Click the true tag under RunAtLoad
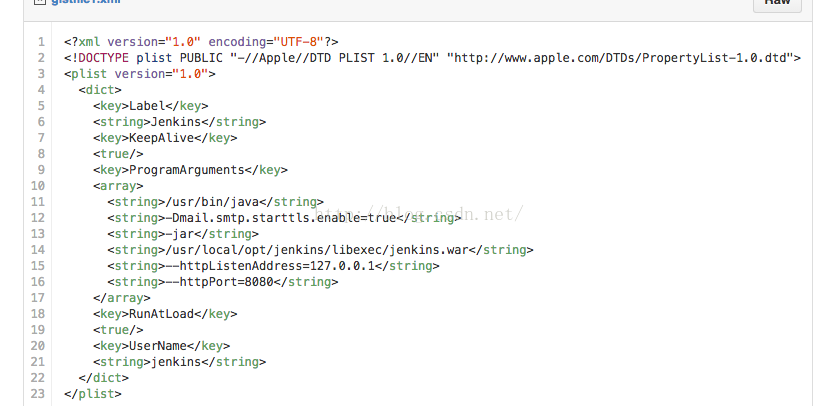The image size is (819, 406). coord(118,330)
